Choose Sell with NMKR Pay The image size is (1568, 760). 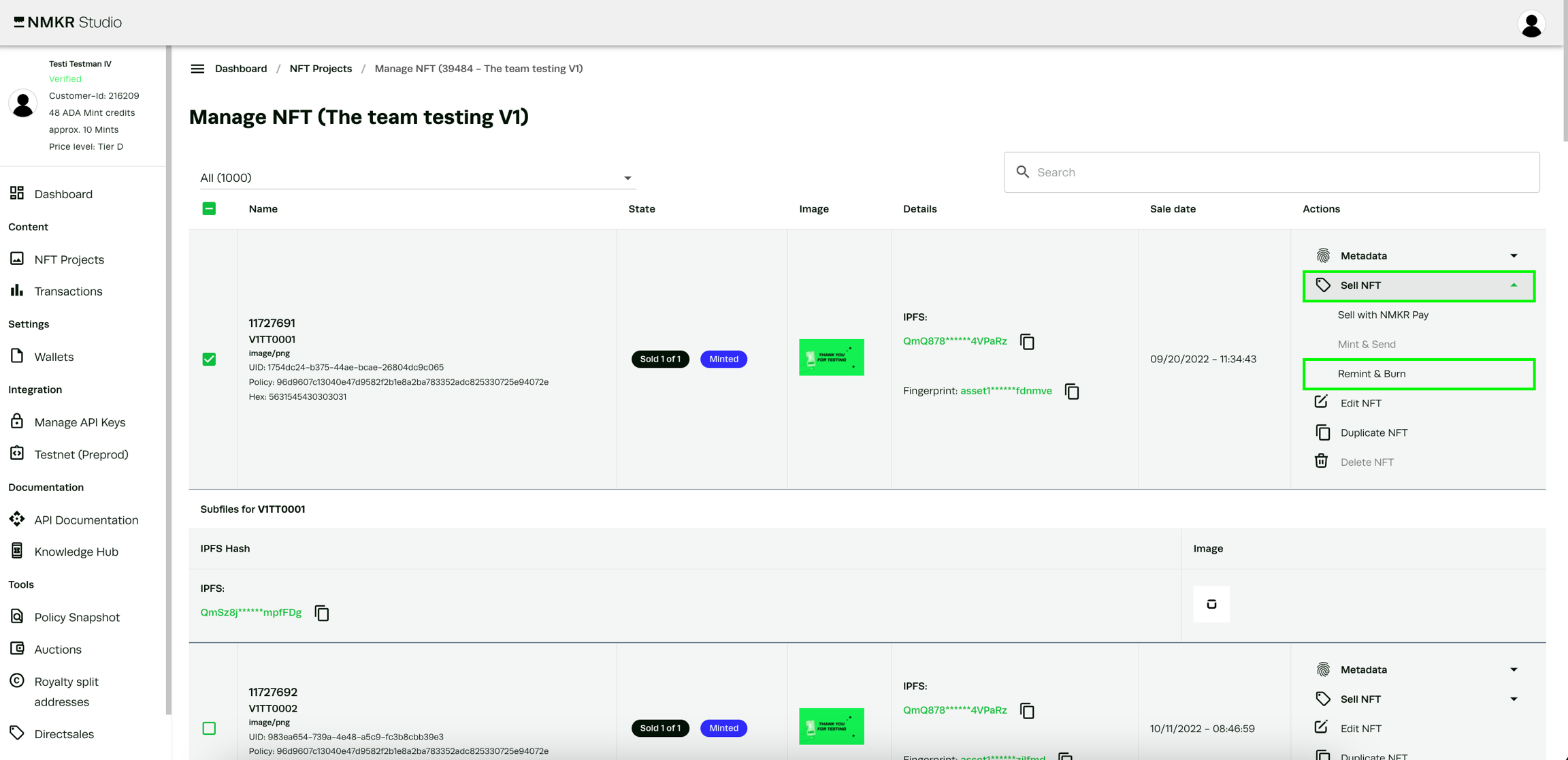point(1383,315)
